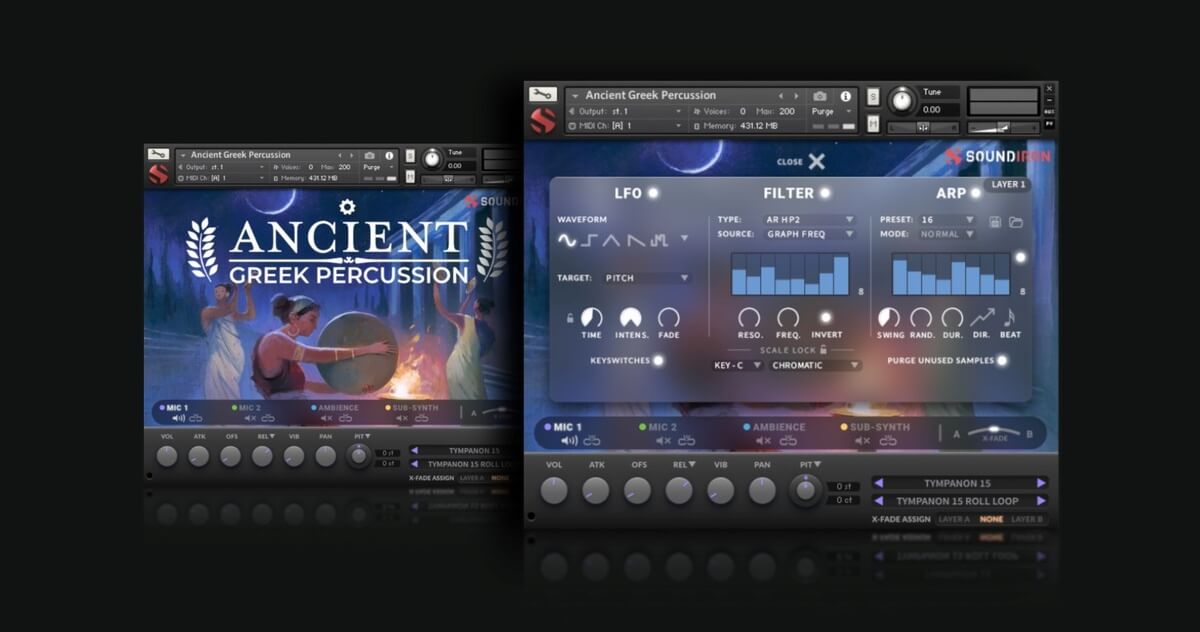Click the filter step graph's tallest bar
The height and width of the screenshot is (632, 1200).
tap(841, 275)
